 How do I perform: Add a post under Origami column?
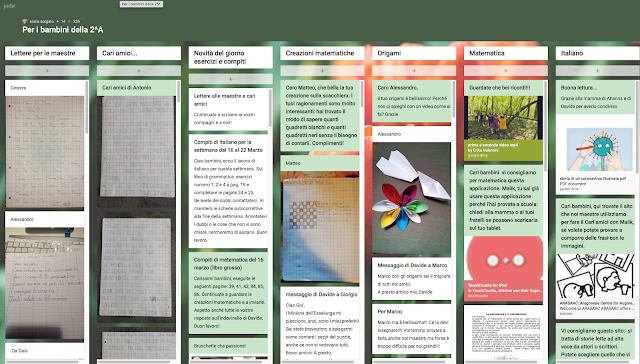414,71
